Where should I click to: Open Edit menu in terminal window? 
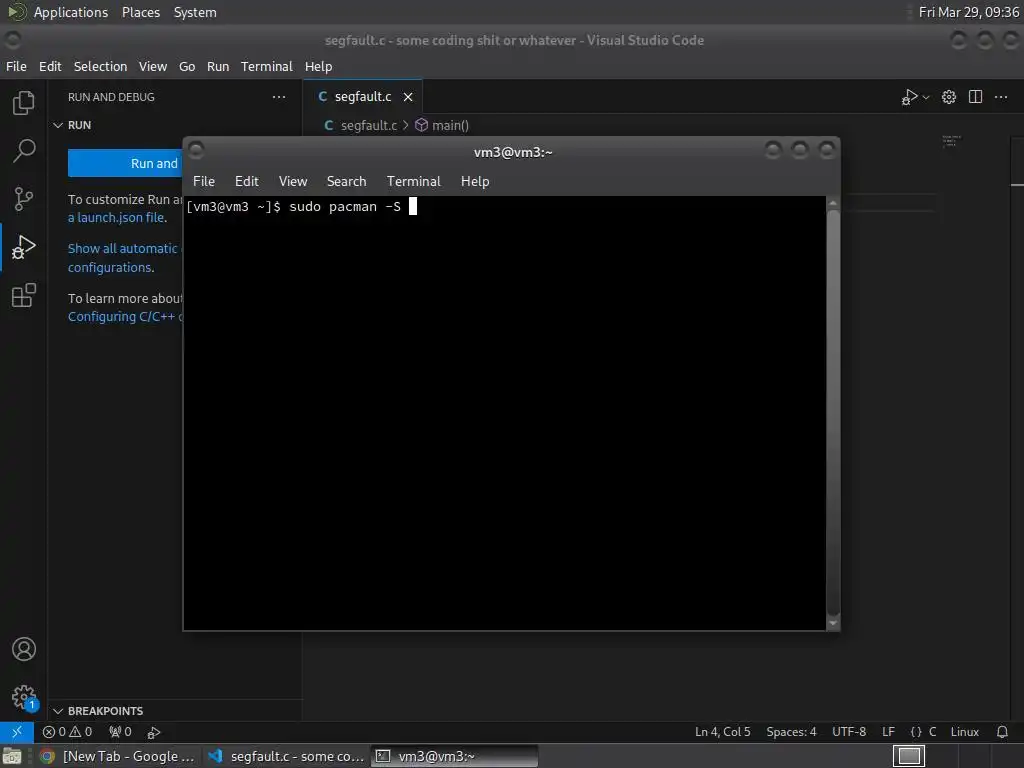pyautogui.click(x=247, y=182)
